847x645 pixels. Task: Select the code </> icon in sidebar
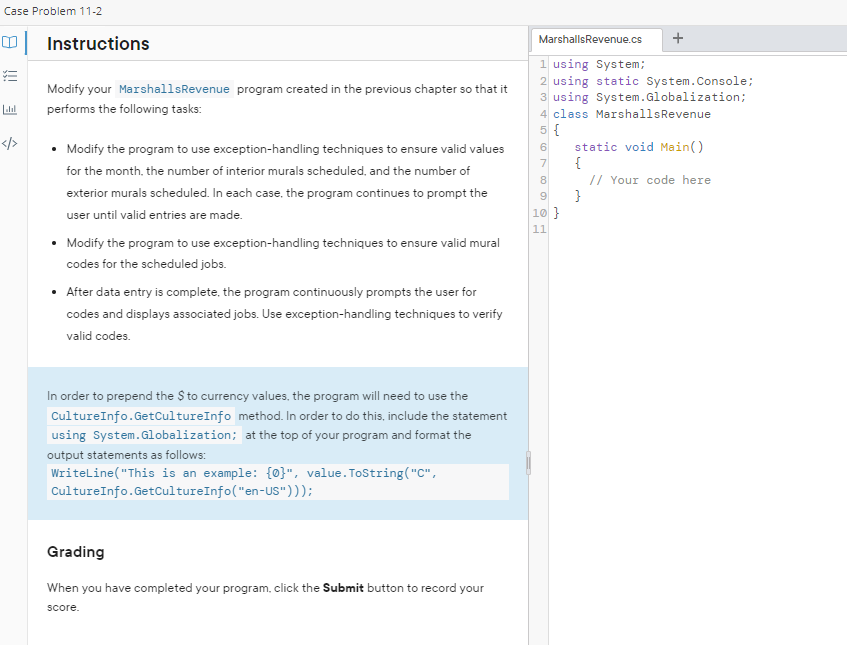click(11, 143)
